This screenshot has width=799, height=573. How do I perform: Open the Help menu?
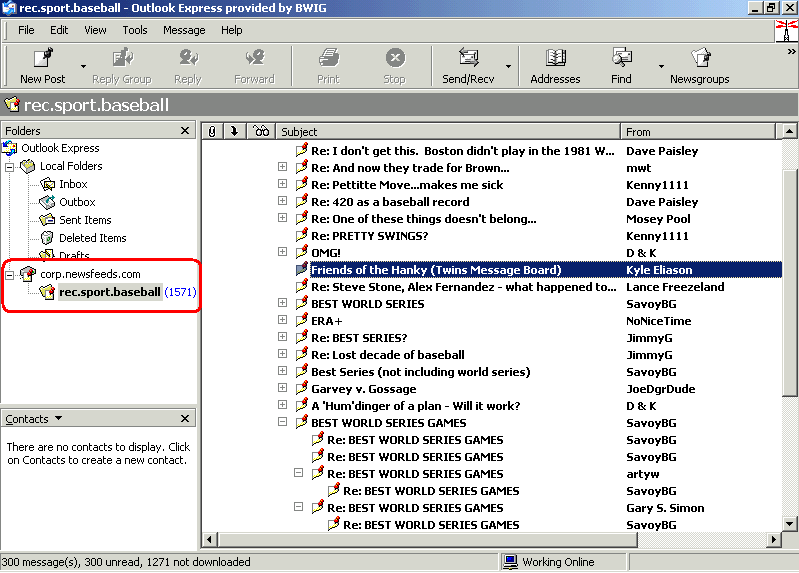pos(231,30)
